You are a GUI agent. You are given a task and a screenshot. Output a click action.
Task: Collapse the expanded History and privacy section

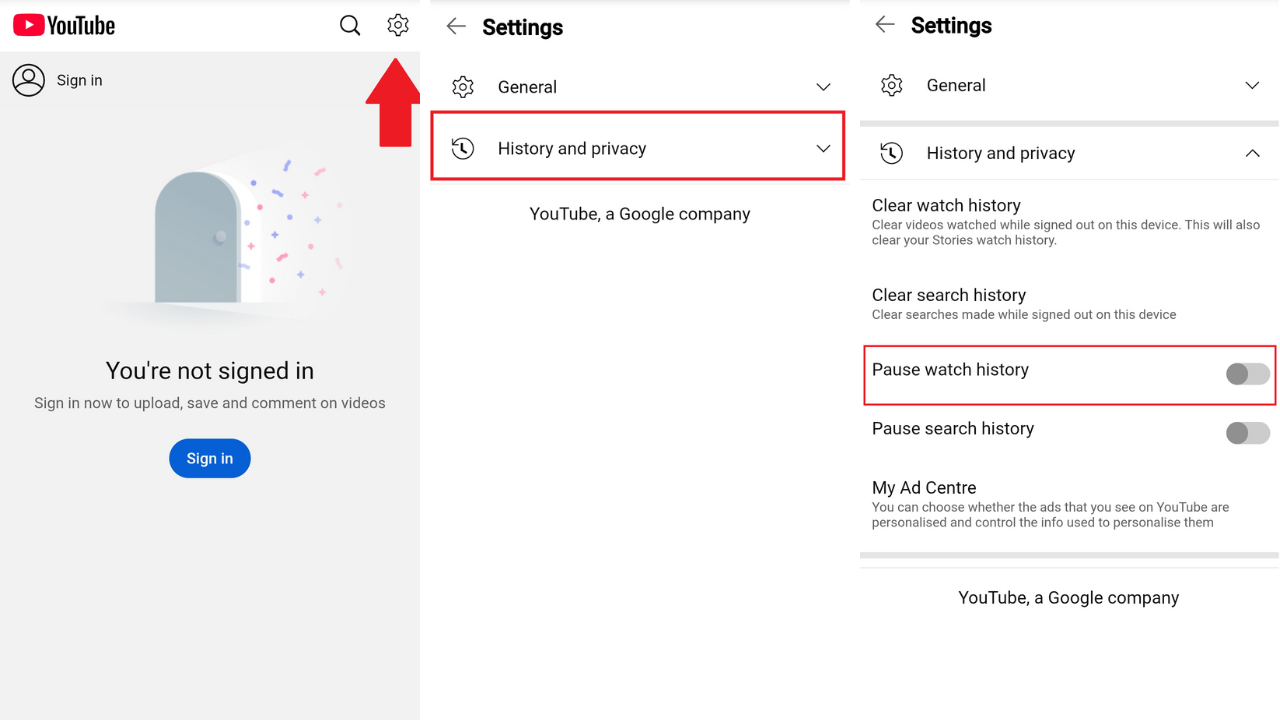[1252, 154]
